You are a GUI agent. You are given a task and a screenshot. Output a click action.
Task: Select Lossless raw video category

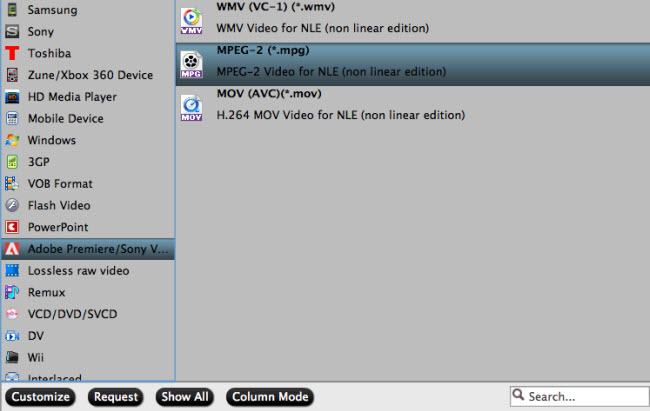[x=88, y=270]
